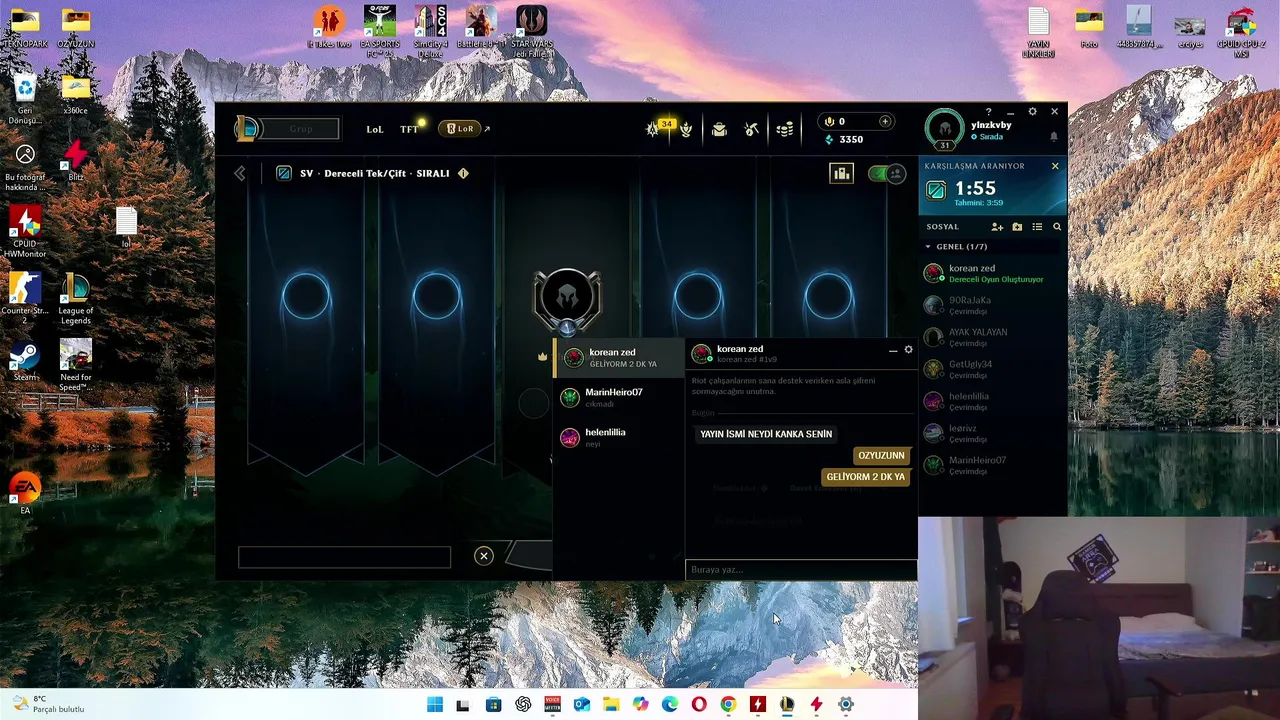1280x720 pixels.
Task: Open ChatGPT from the taskbar
Action: tap(523, 705)
